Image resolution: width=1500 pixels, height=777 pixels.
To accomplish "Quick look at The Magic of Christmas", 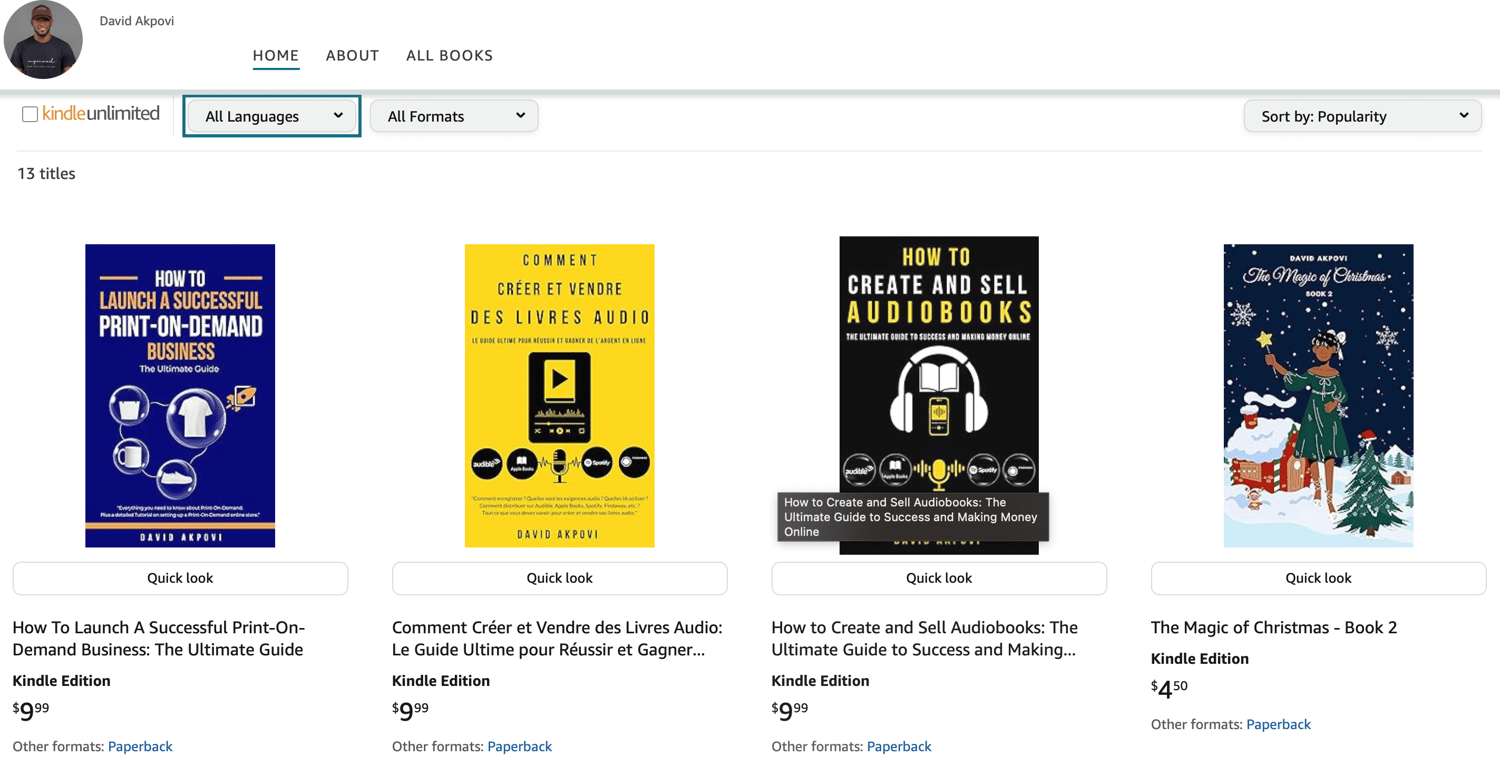I will pos(1318,578).
